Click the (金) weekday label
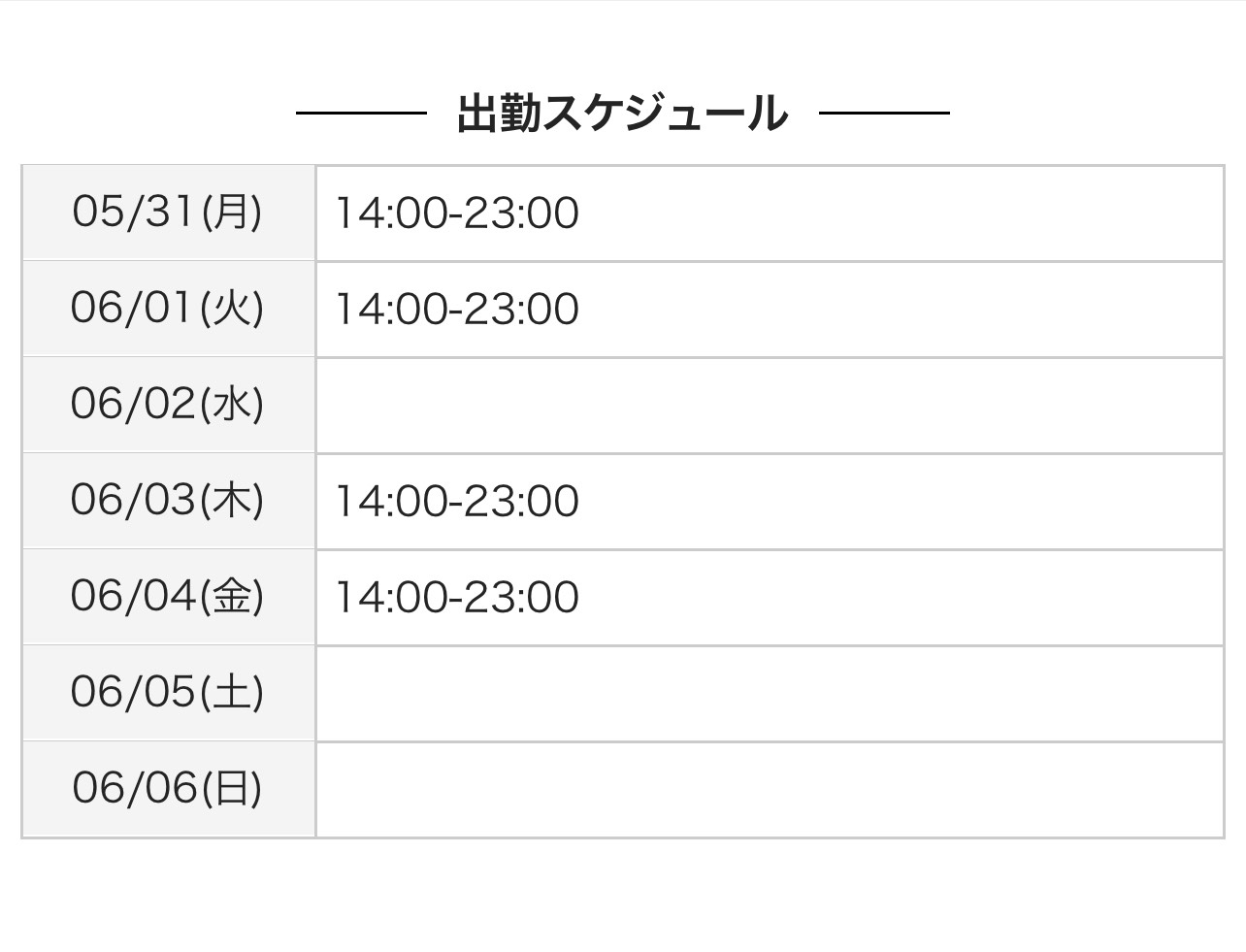The height and width of the screenshot is (952, 1246). click(x=232, y=597)
